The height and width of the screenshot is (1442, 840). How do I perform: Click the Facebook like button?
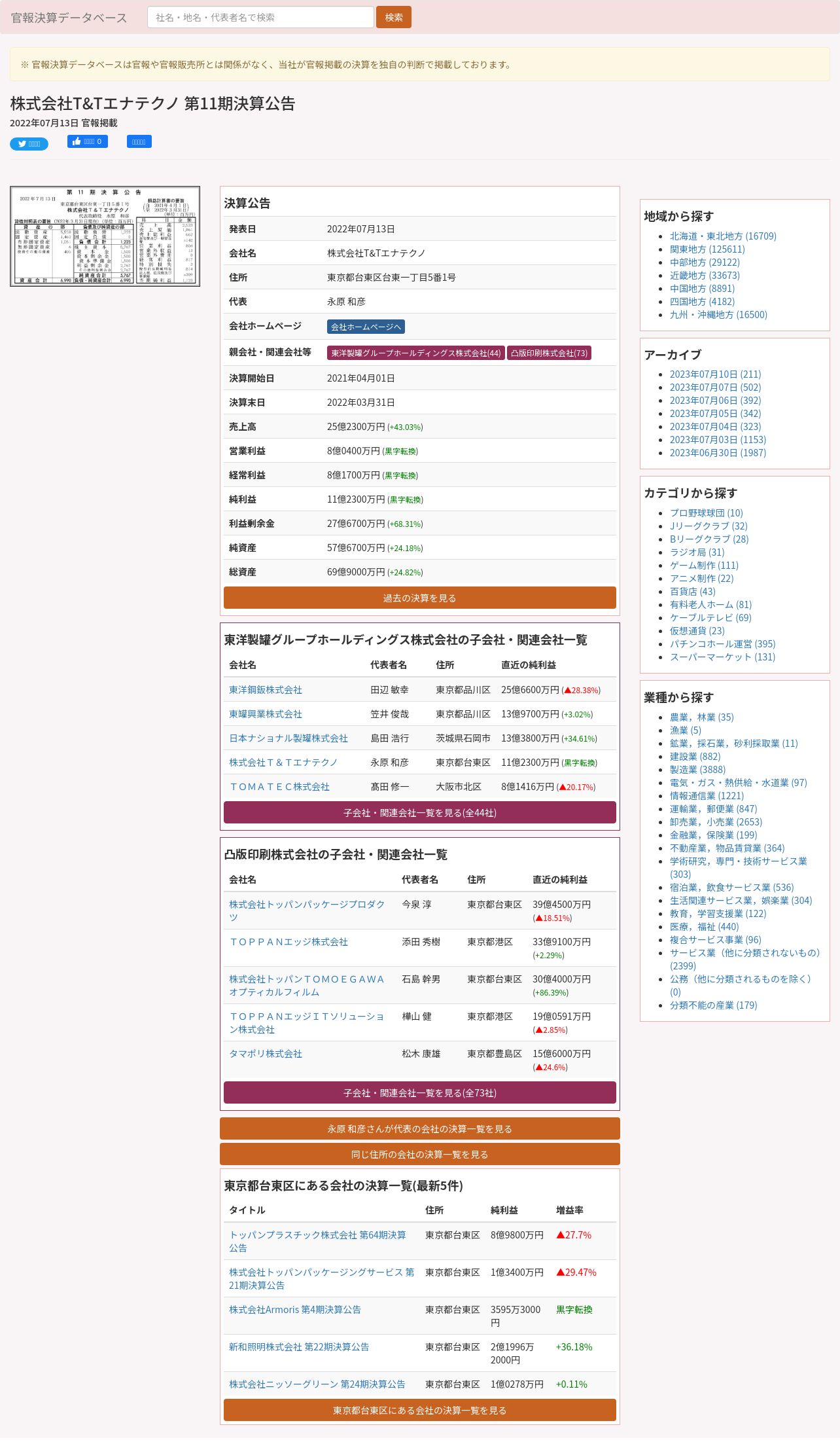tap(88, 141)
